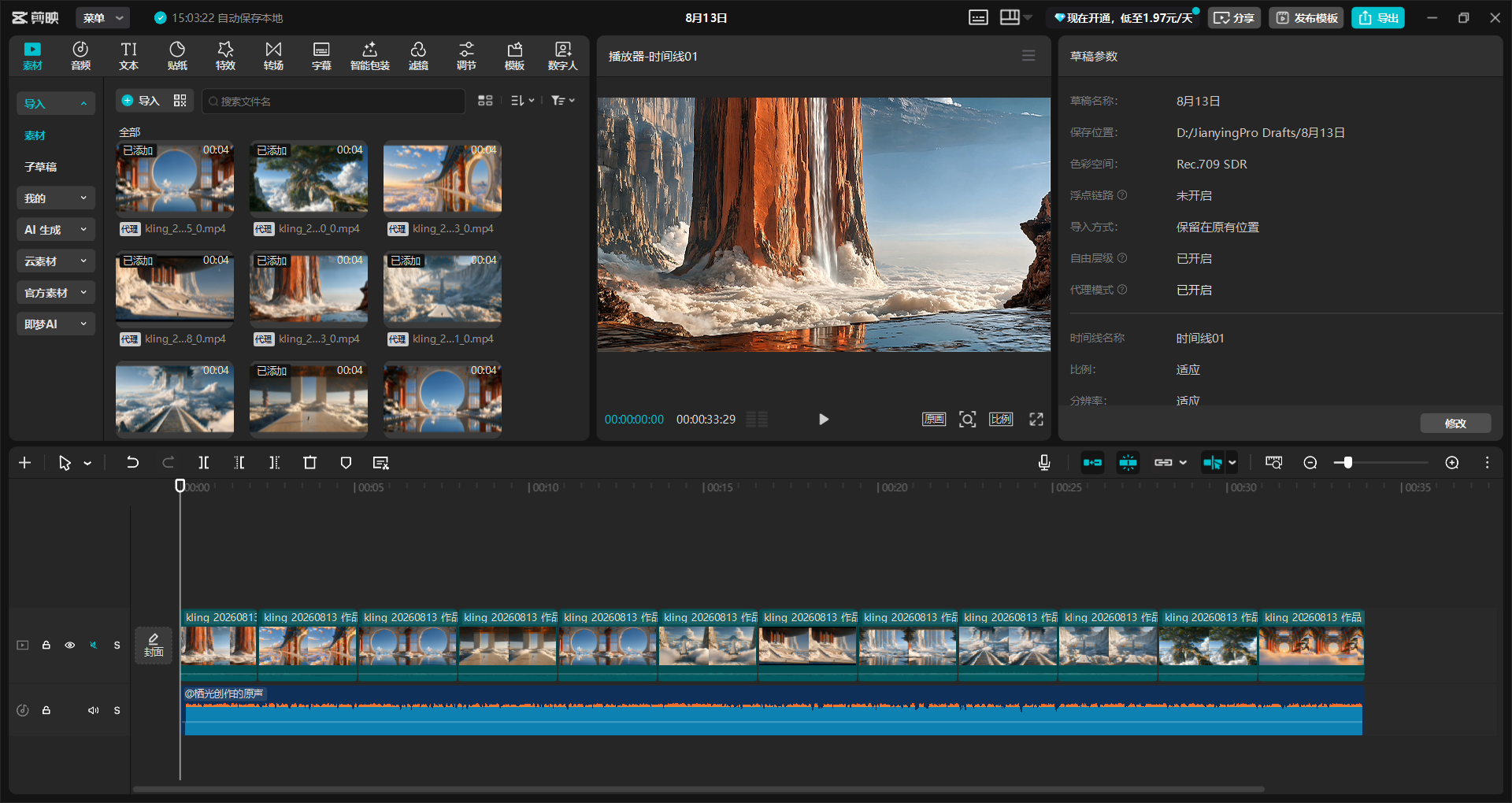Open the selection tool mode dropdown arrow
Viewport: 1512px width, 803px height.
(x=87, y=463)
